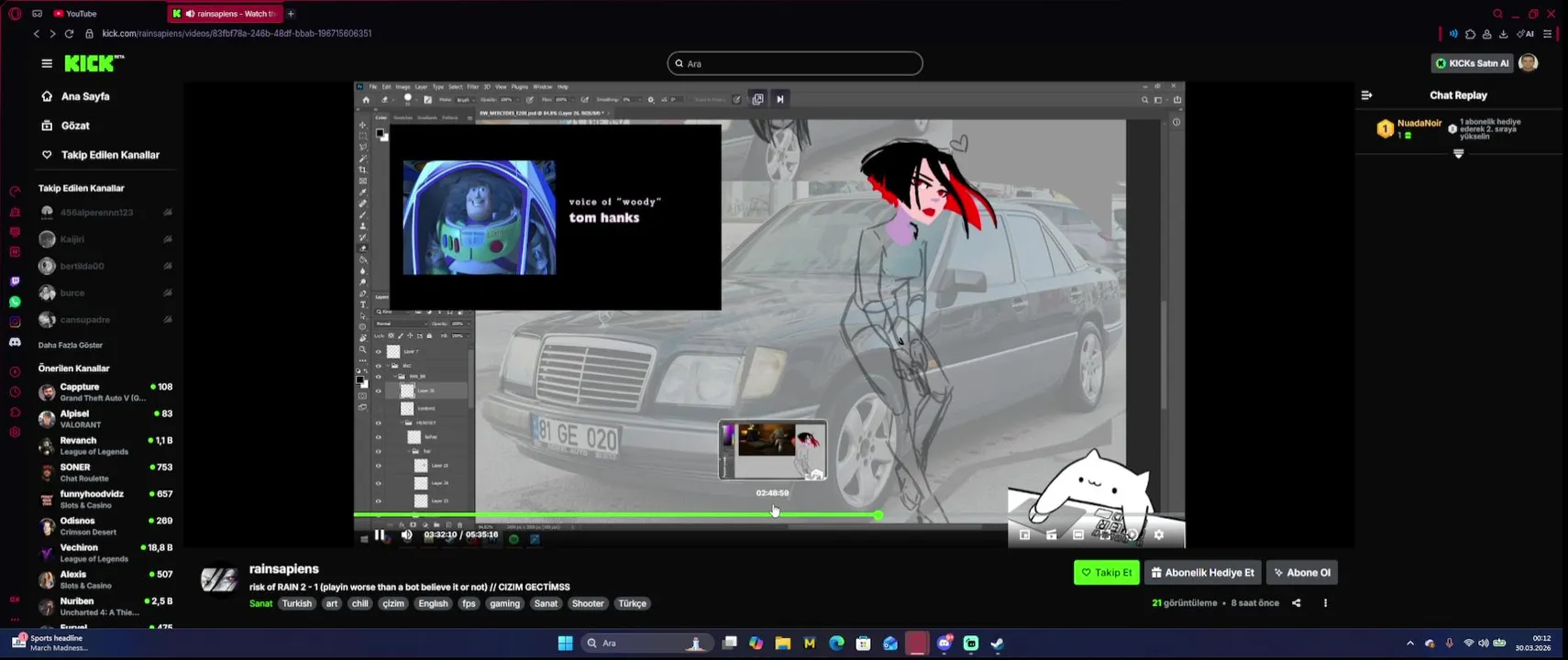The image size is (1568, 660).
Task: Open Cappture recommended channel
Action: [105, 392]
